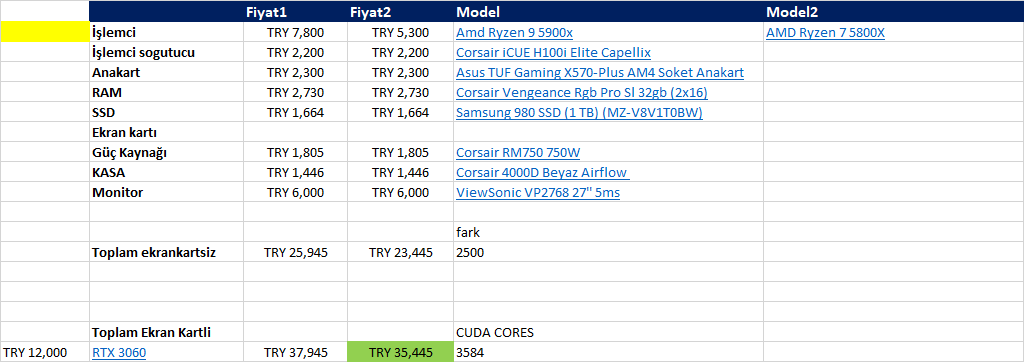Viewport: 1024px width, 362px height.
Task: Select the yellow highlighted cell
Action: point(45,32)
